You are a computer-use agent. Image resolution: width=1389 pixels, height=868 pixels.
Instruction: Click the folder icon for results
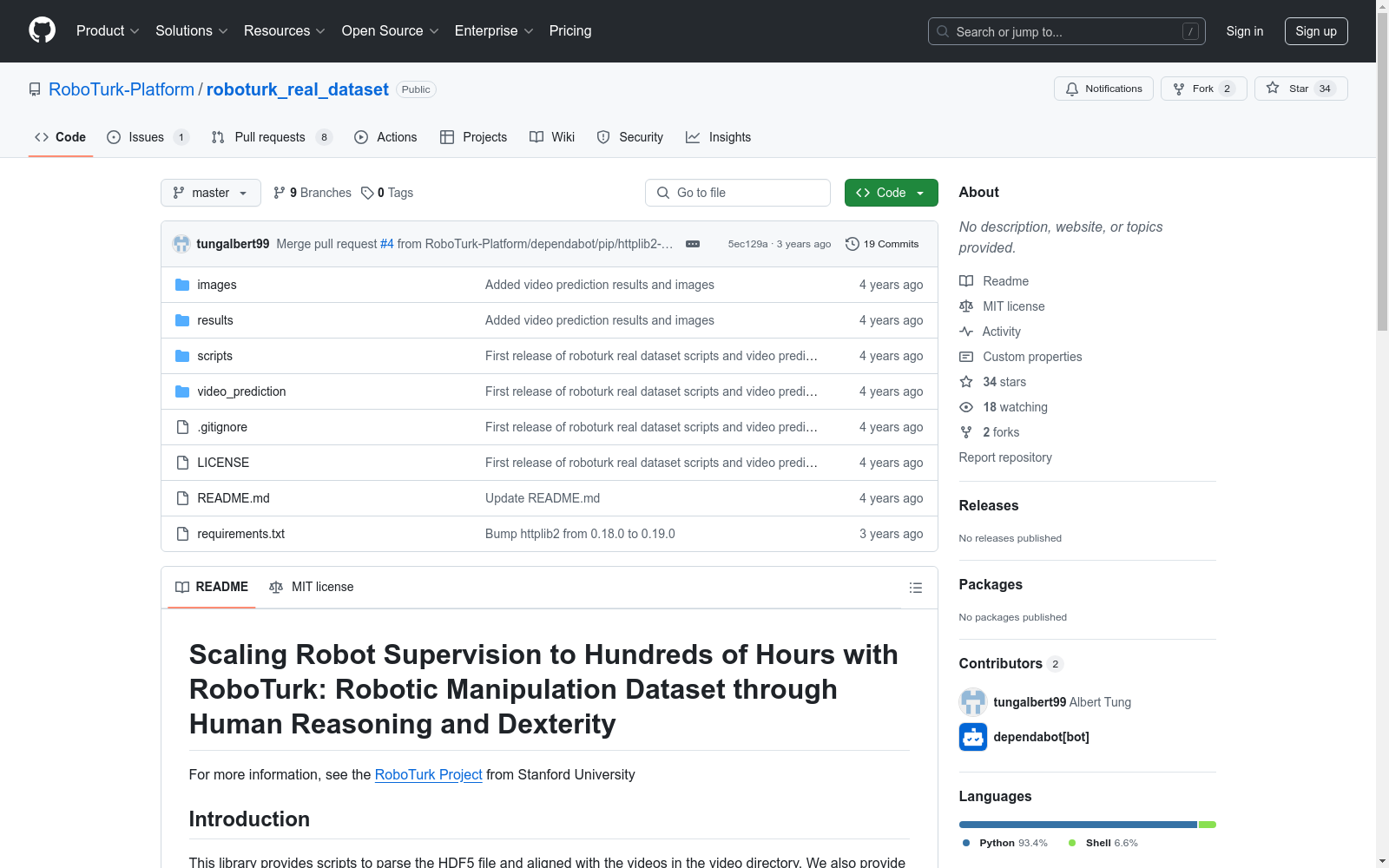pyautogui.click(x=182, y=320)
